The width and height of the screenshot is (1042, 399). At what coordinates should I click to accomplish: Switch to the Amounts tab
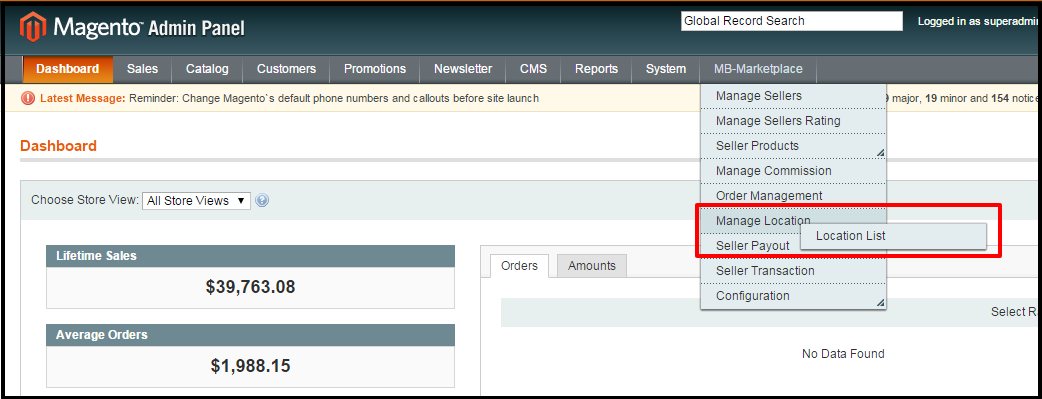coord(591,266)
